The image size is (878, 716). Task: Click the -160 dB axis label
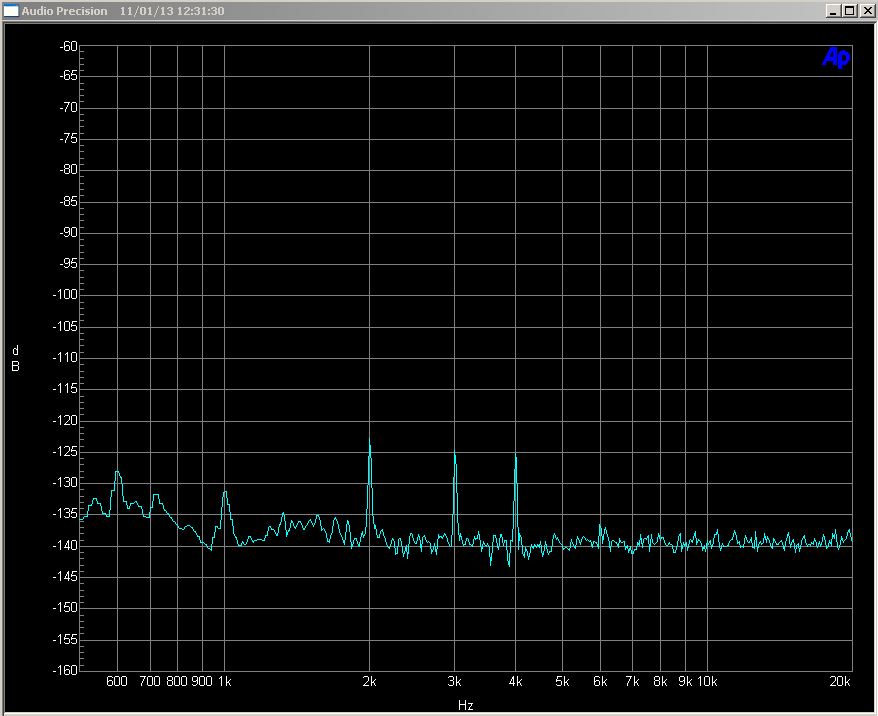[x=65, y=670]
